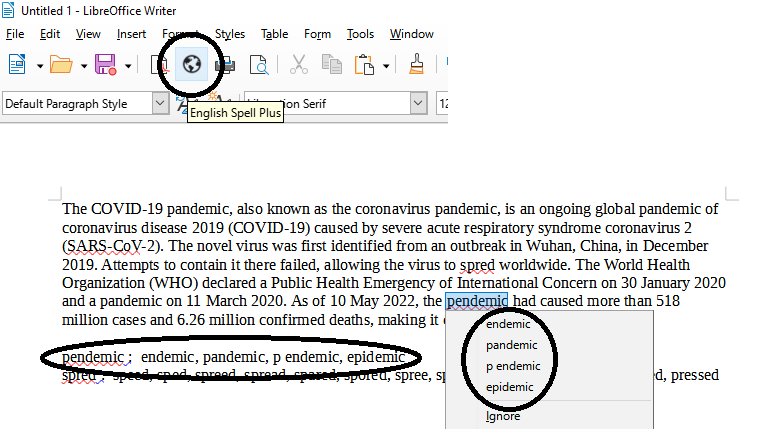Click the word 'pressed' at line end
This screenshot has width=768, height=432.
(695, 375)
